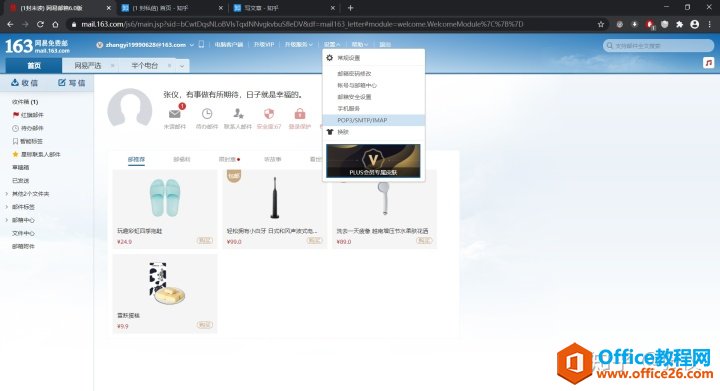Click the compose mail button
720x391 pixels.
tap(72, 83)
